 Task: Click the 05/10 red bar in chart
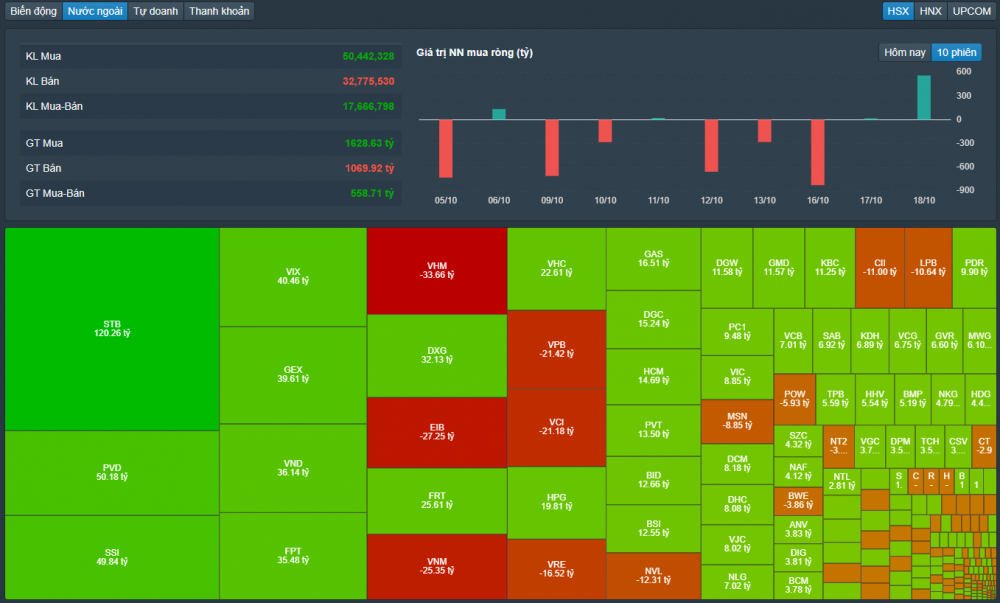click(446, 149)
